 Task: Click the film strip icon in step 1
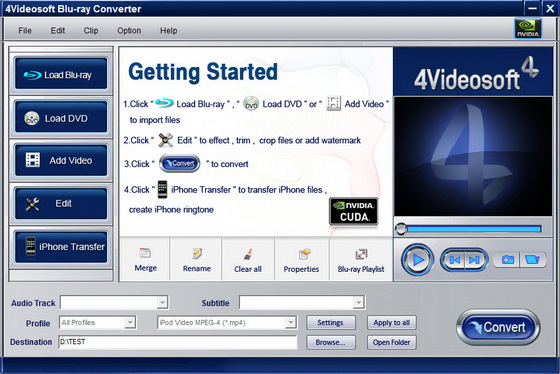(x=334, y=103)
